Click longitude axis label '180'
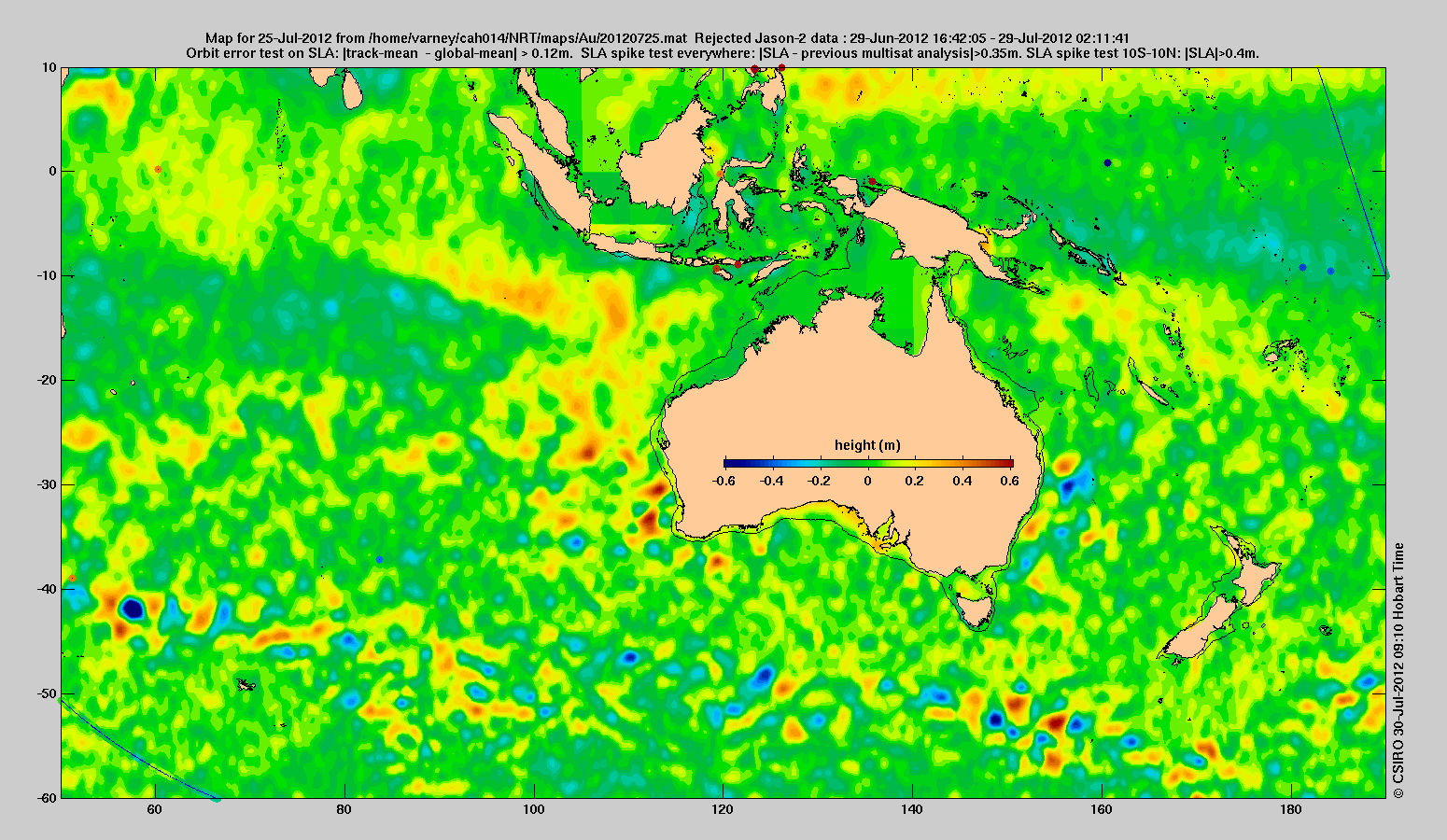The height and width of the screenshot is (840, 1447). (x=1292, y=809)
